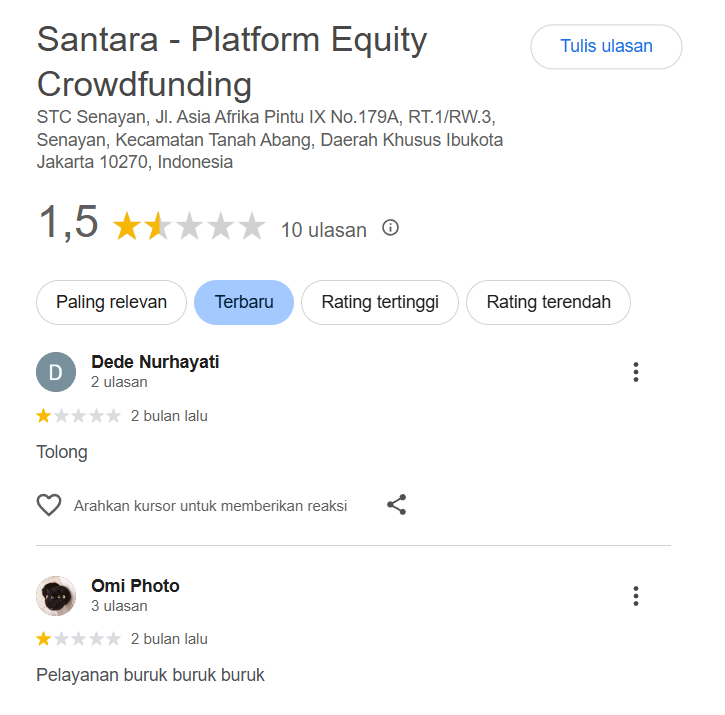This screenshot has width=725, height=715.
Task: Click Omi Photo's profile picture
Action: click(56, 596)
